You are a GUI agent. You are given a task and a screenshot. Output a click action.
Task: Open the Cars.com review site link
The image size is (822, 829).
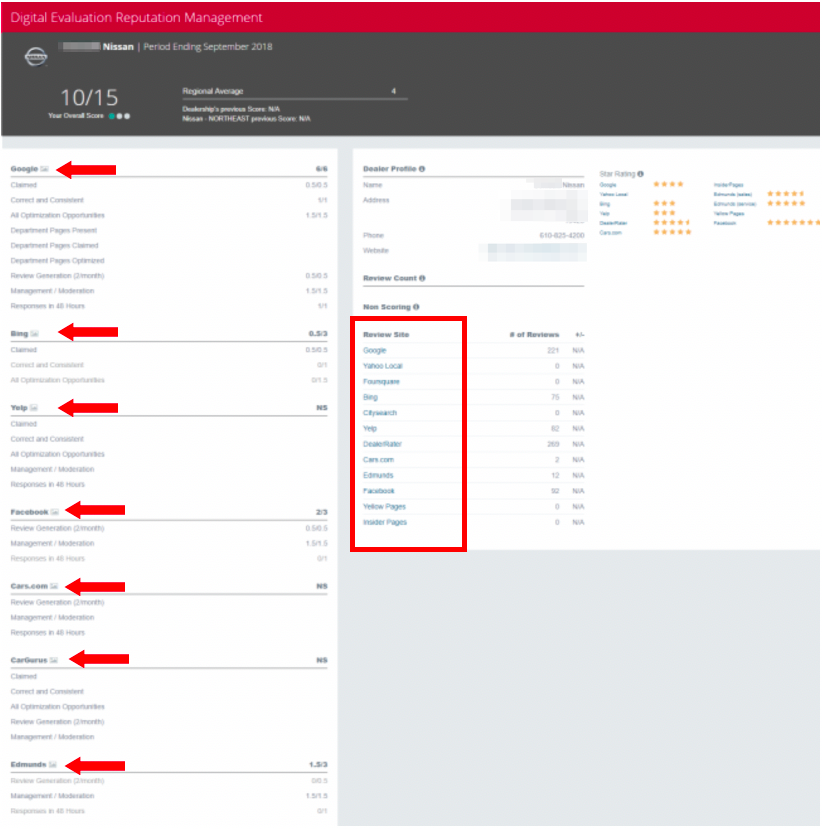click(378, 459)
